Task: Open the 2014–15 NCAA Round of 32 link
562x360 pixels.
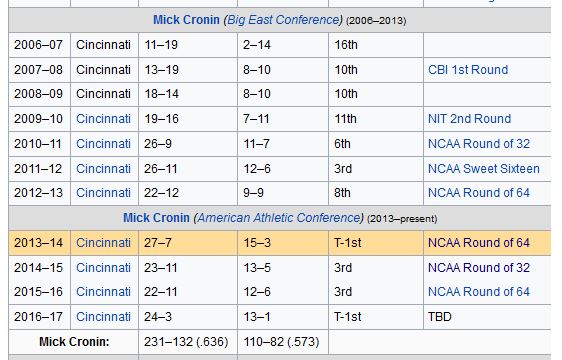Action: 479,268
